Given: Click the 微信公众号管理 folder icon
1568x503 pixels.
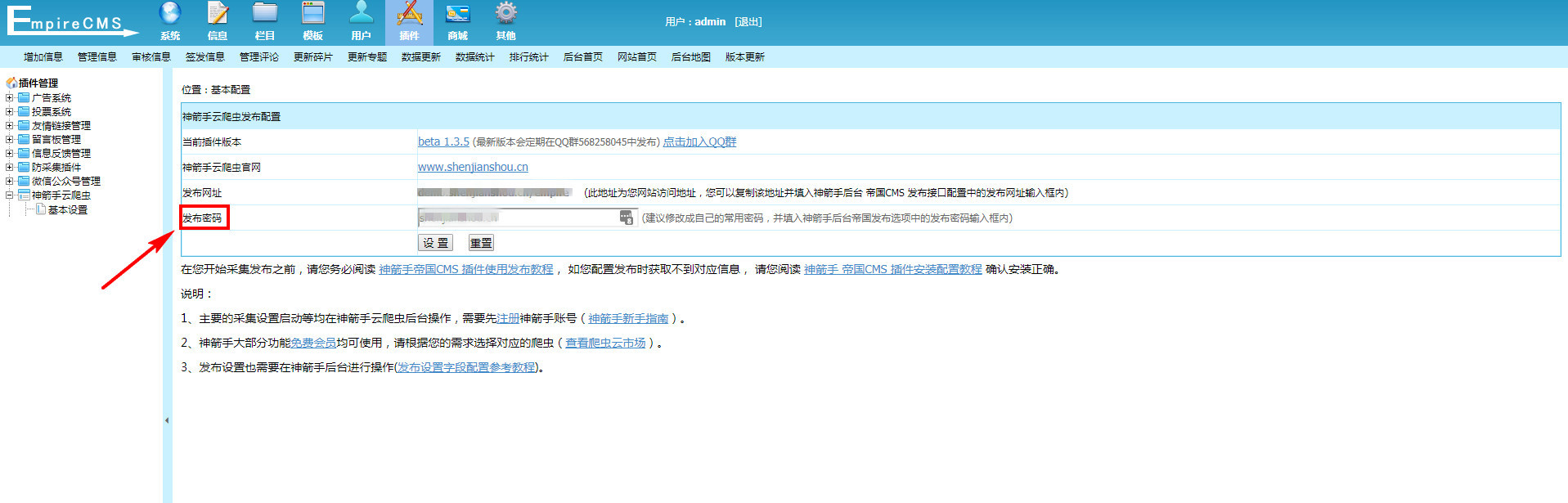Looking at the screenshot, I should 24,181.
